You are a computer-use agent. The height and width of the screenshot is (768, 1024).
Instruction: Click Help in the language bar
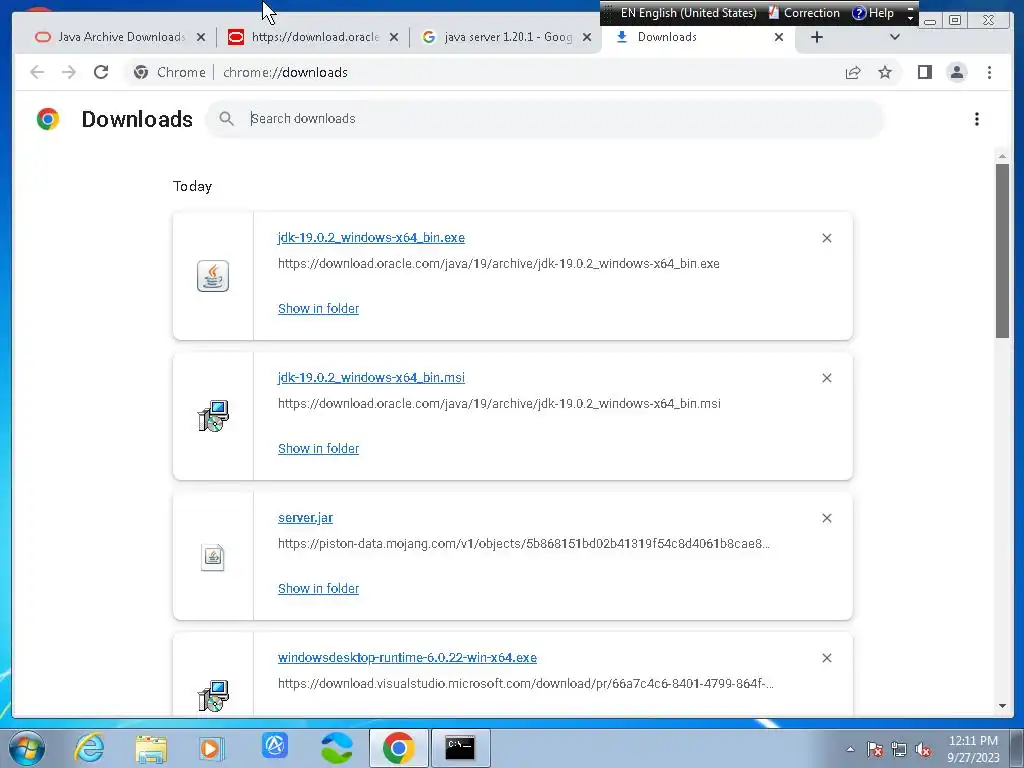[x=873, y=13]
